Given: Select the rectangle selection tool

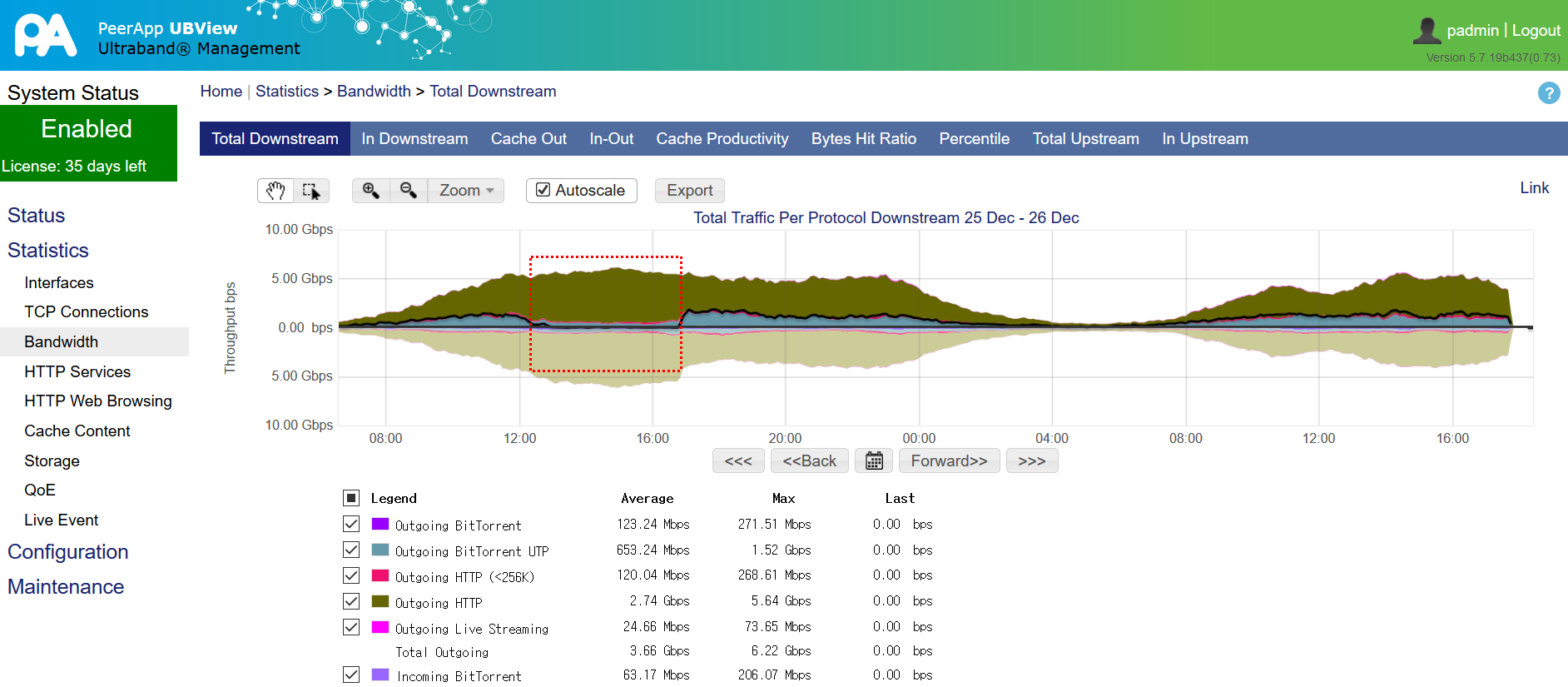Looking at the screenshot, I should [x=311, y=191].
